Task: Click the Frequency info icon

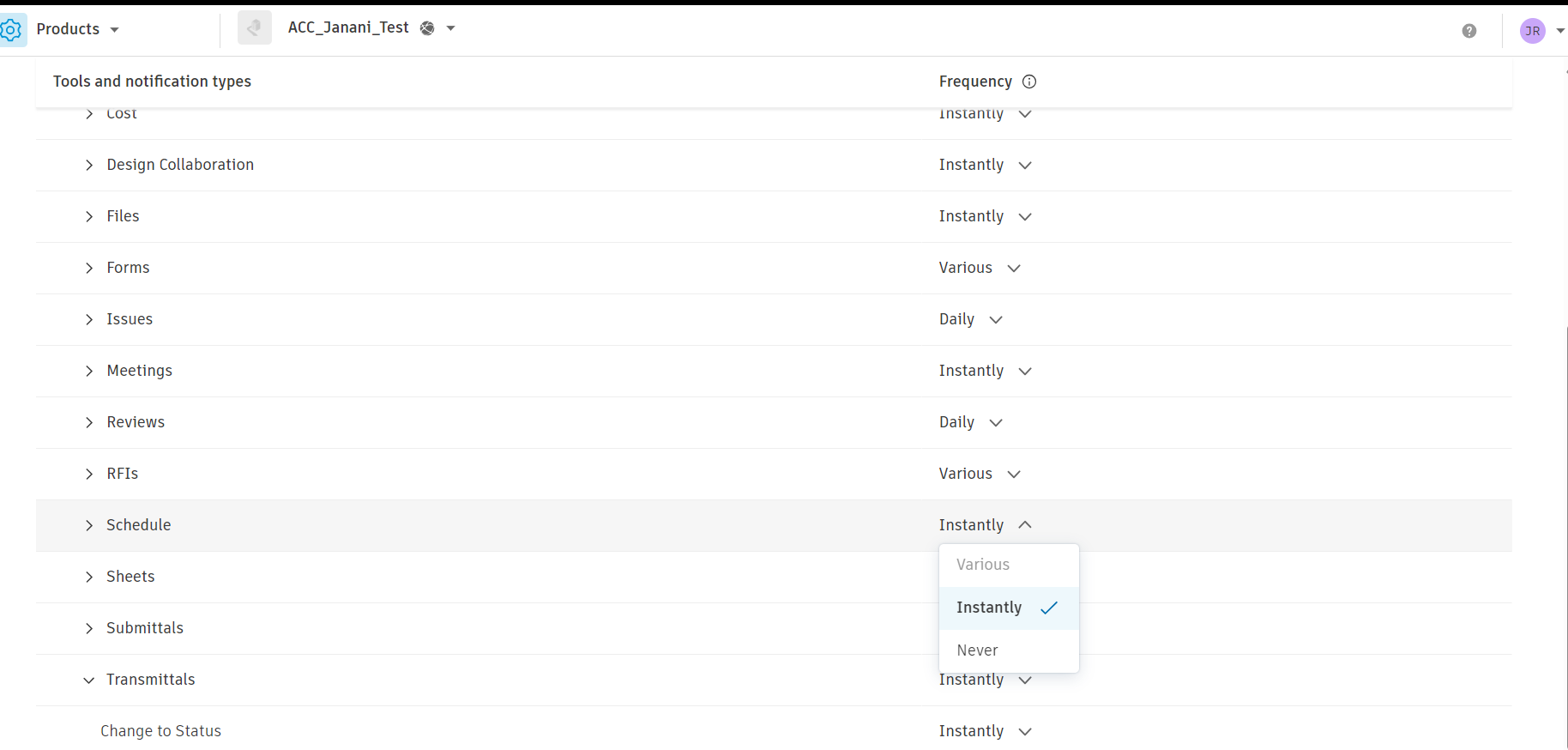Action: pyautogui.click(x=1029, y=82)
